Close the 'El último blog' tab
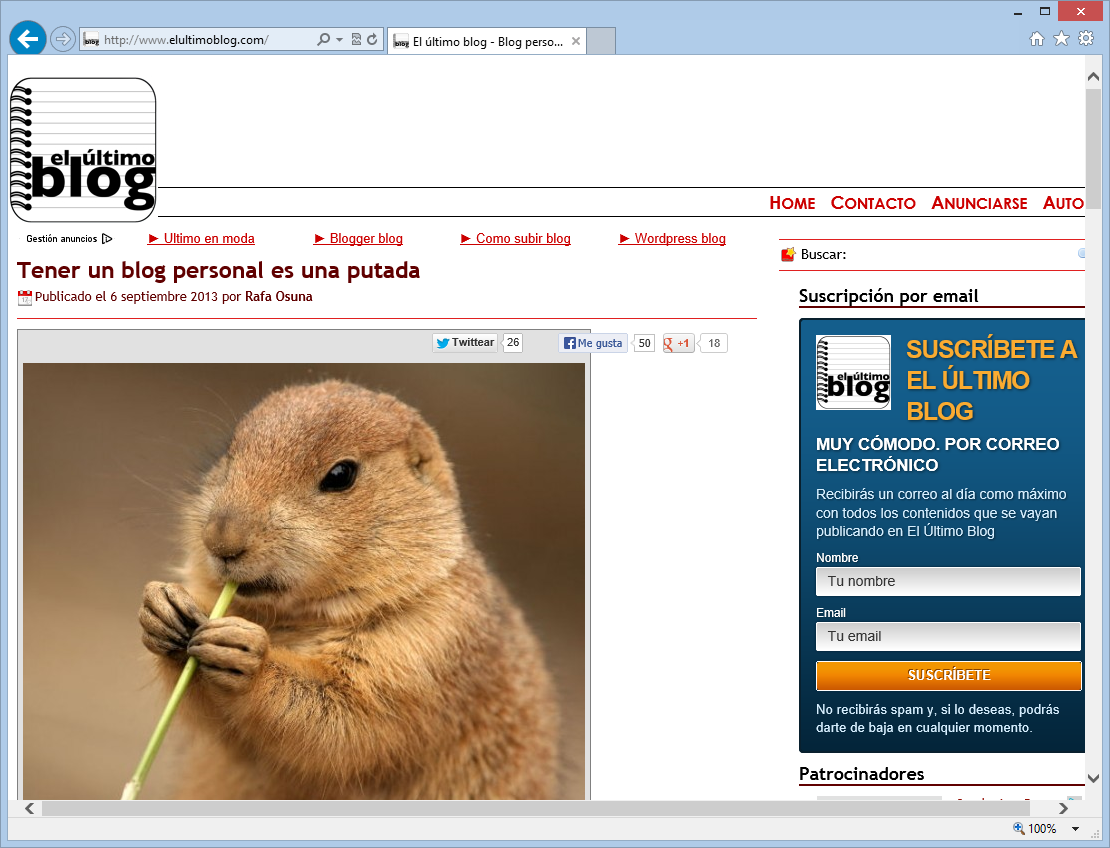Image resolution: width=1110 pixels, height=848 pixels. (x=576, y=41)
